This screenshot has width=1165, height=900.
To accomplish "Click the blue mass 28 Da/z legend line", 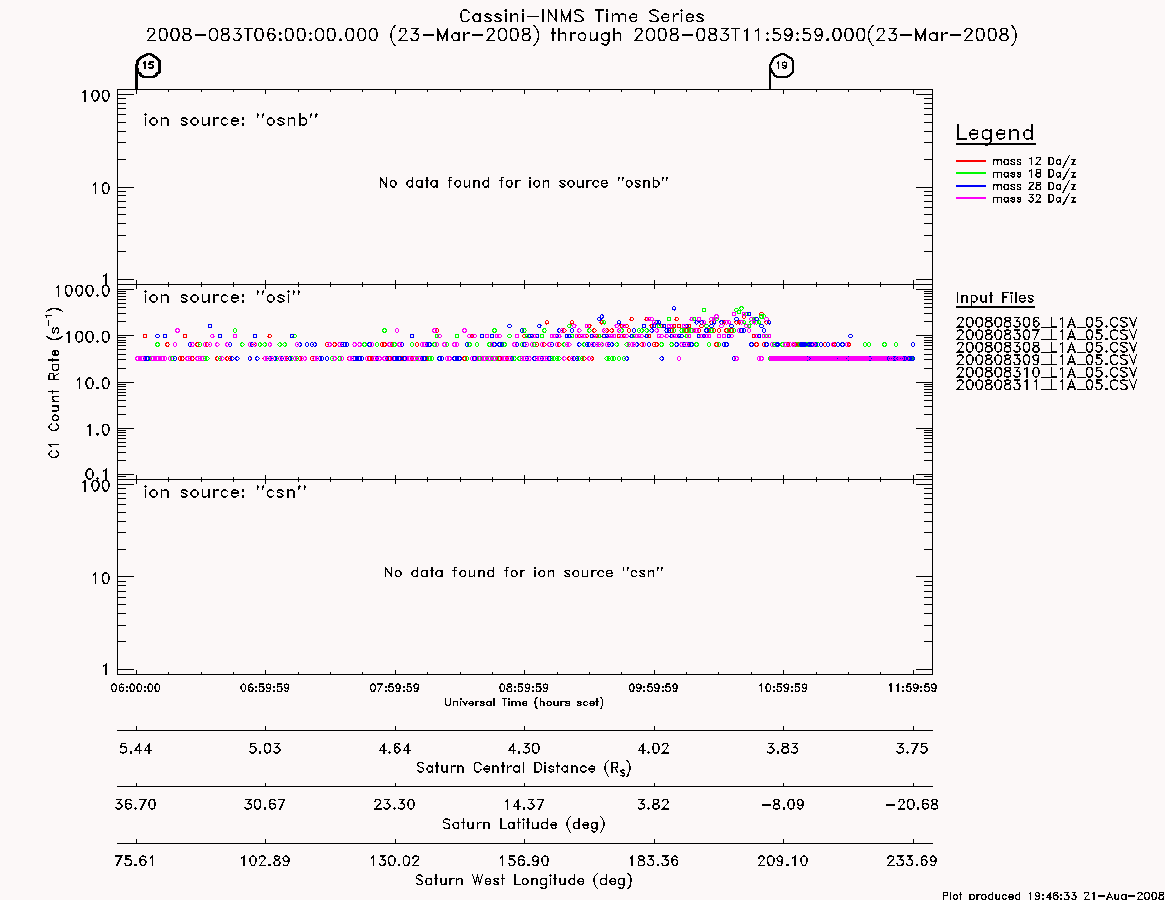I will coord(970,187).
